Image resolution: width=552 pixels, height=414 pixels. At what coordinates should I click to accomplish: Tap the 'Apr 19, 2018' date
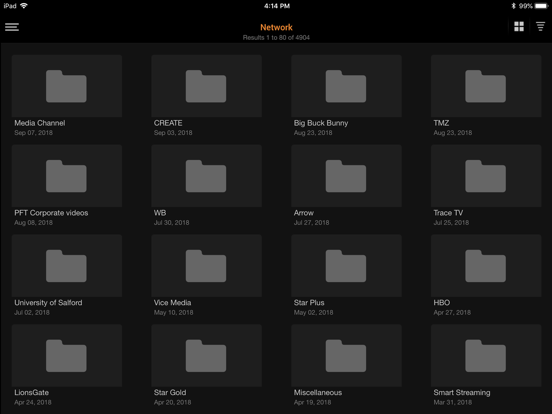(312, 402)
